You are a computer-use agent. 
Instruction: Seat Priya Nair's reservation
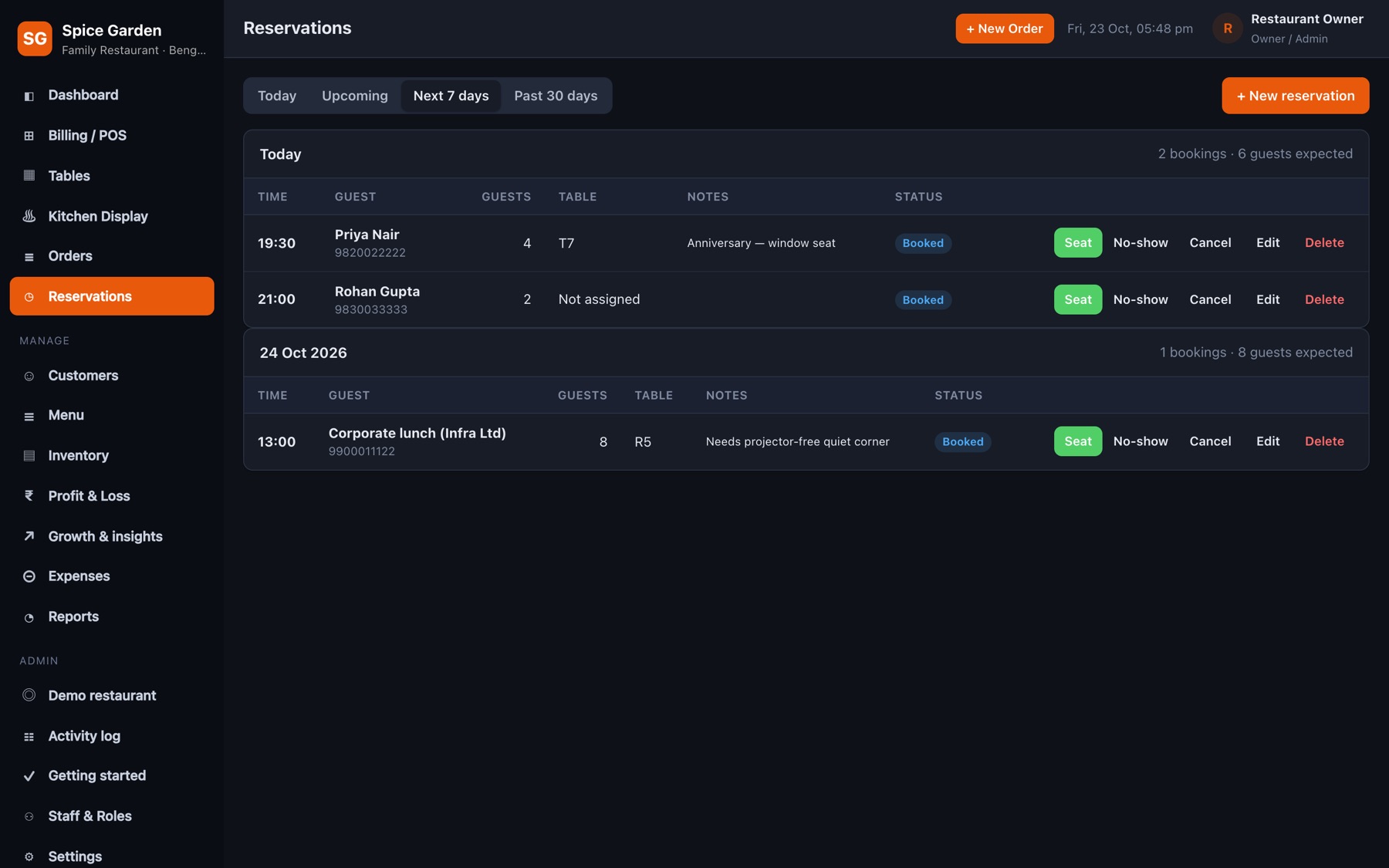coord(1077,243)
